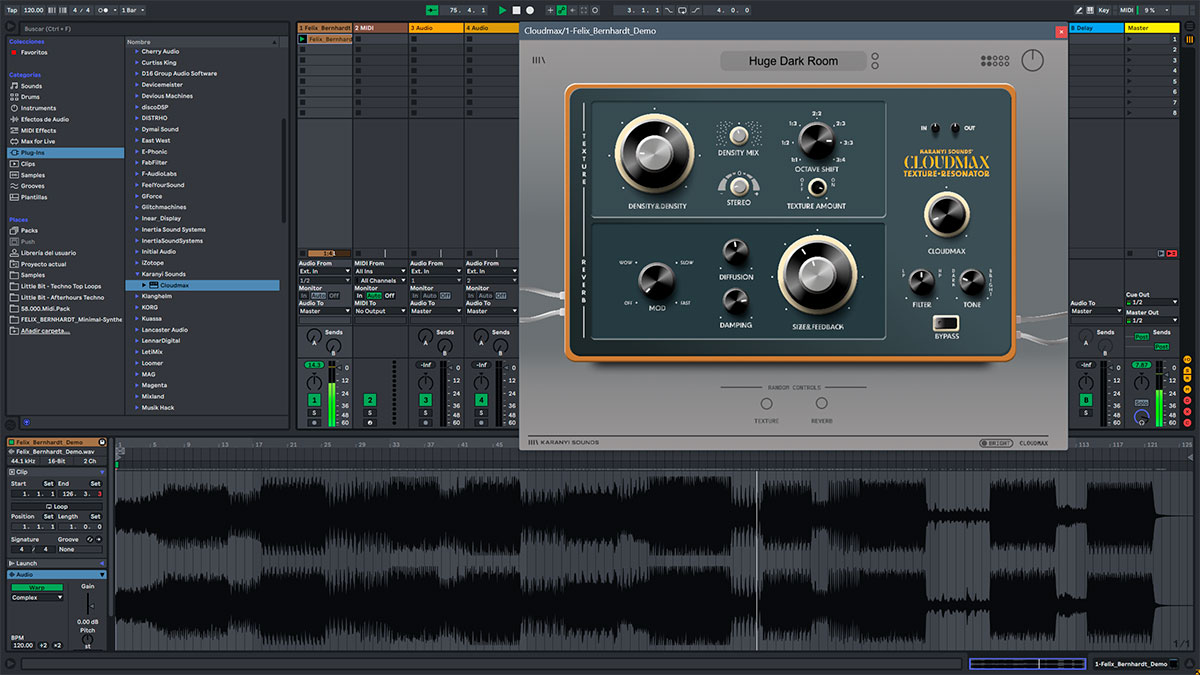Click the Cloudmax Filter knob
The height and width of the screenshot is (675, 1200).
[921, 283]
